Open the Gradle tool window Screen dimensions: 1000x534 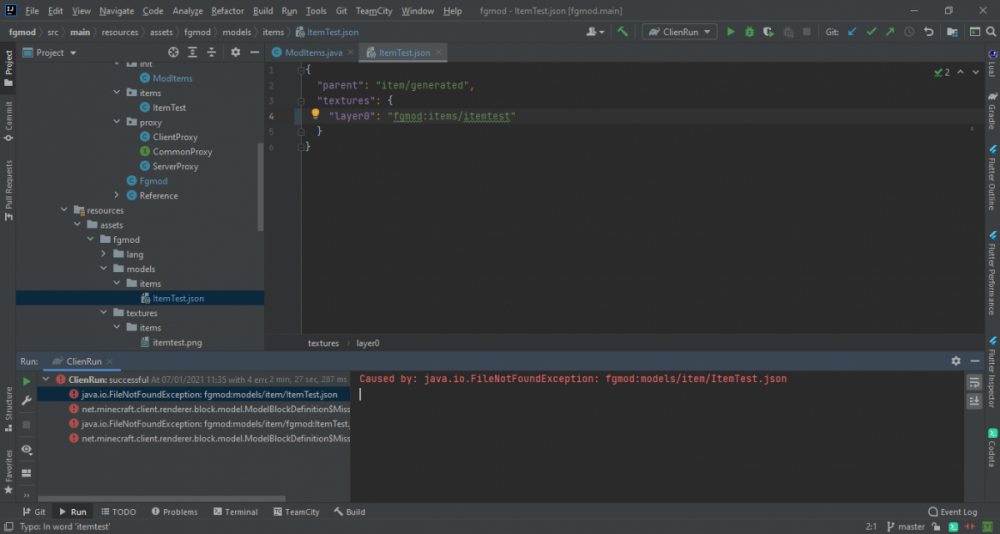(x=992, y=110)
